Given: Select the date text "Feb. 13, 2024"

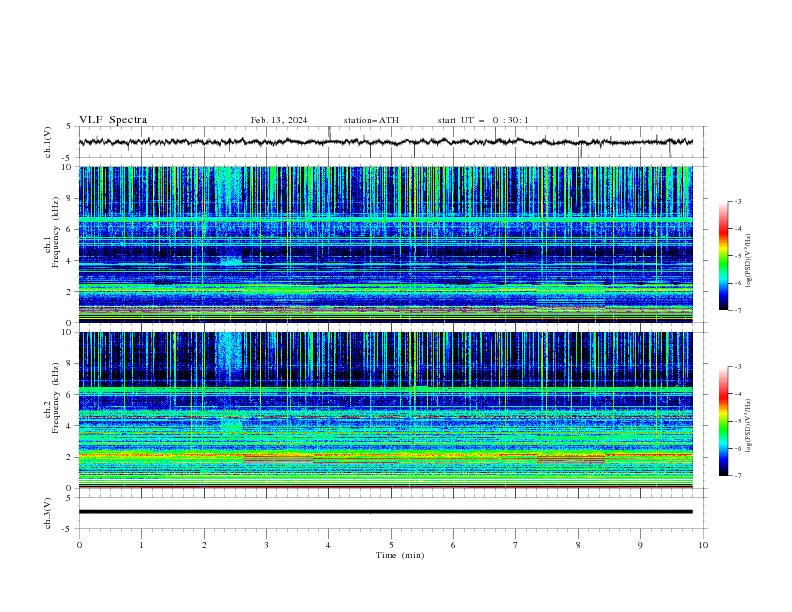Looking at the screenshot, I should (279, 120).
